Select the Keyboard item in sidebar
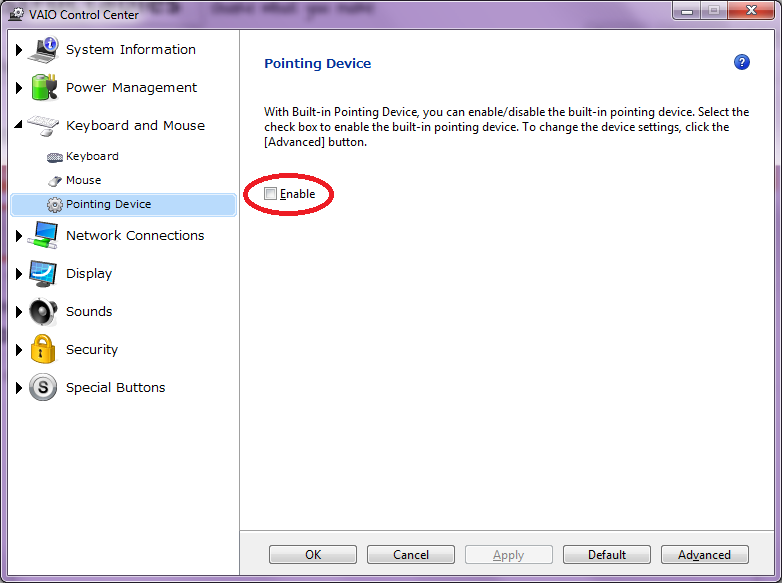This screenshot has height=583, width=782. 92,156
